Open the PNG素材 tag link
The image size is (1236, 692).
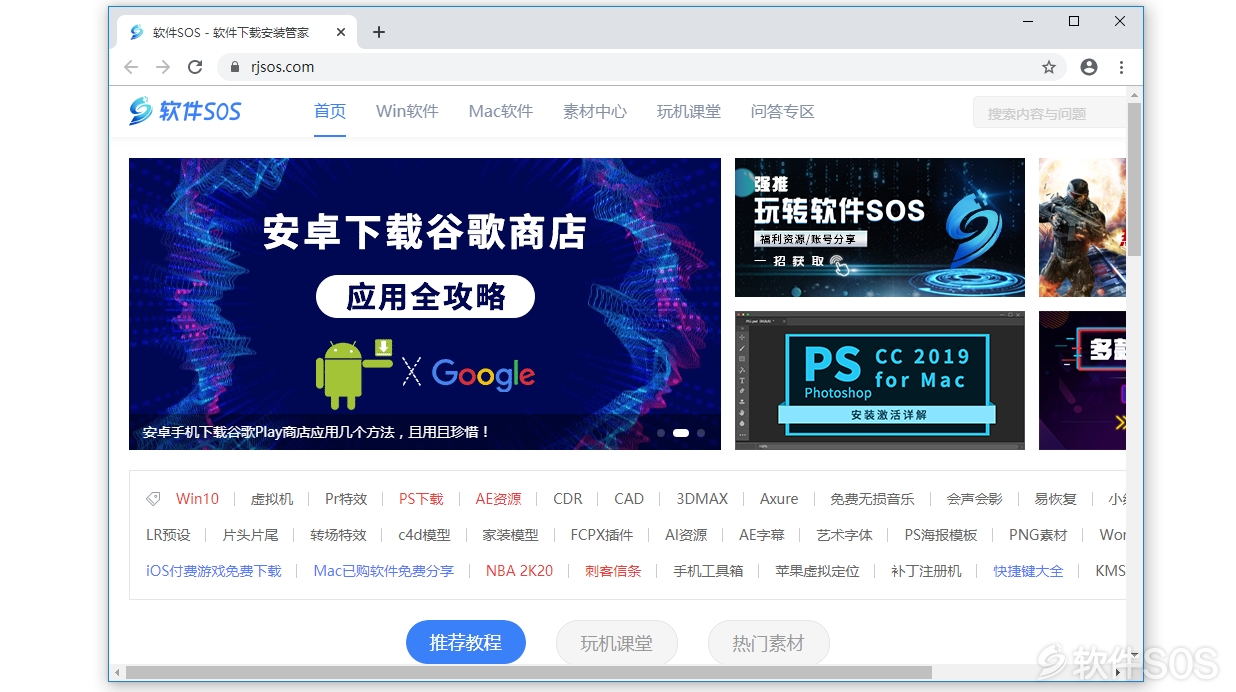[1038, 534]
